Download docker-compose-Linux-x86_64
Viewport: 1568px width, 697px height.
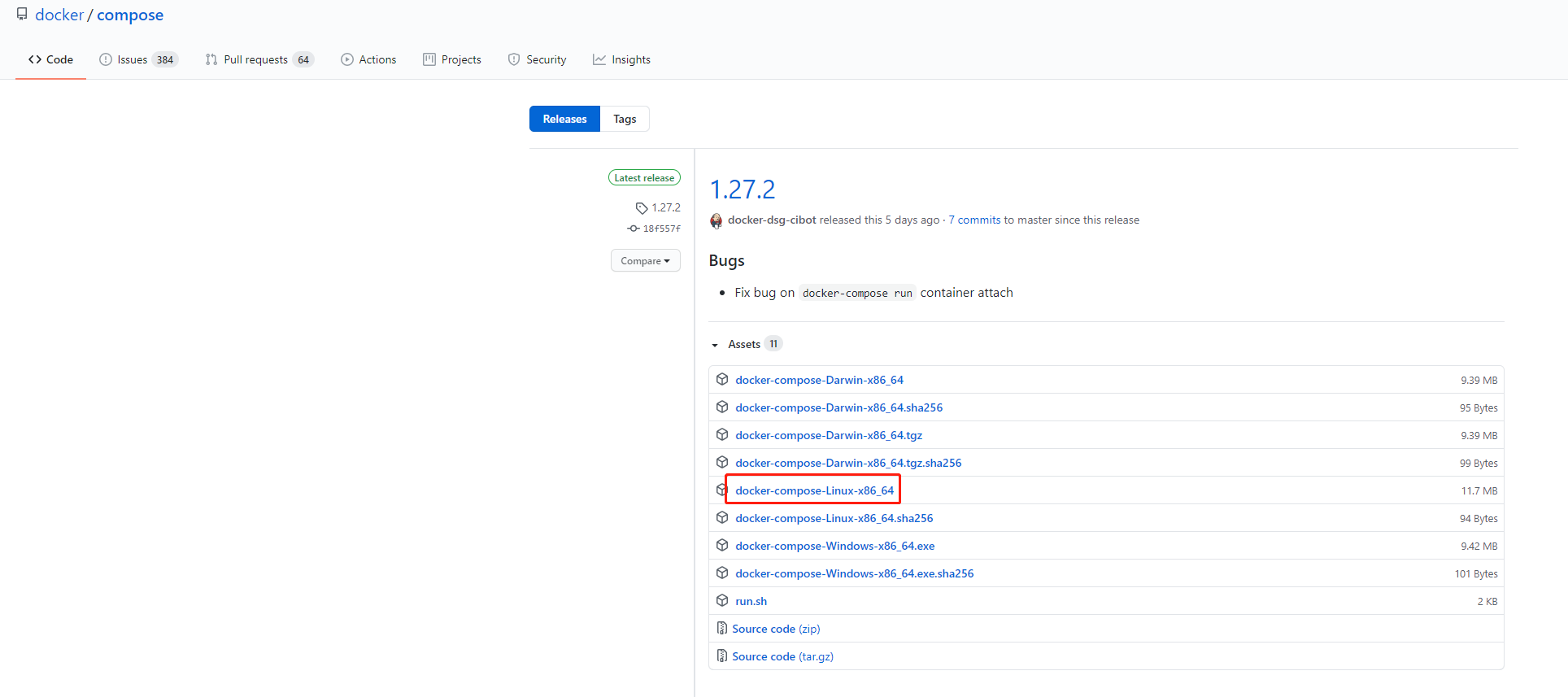[x=814, y=490]
